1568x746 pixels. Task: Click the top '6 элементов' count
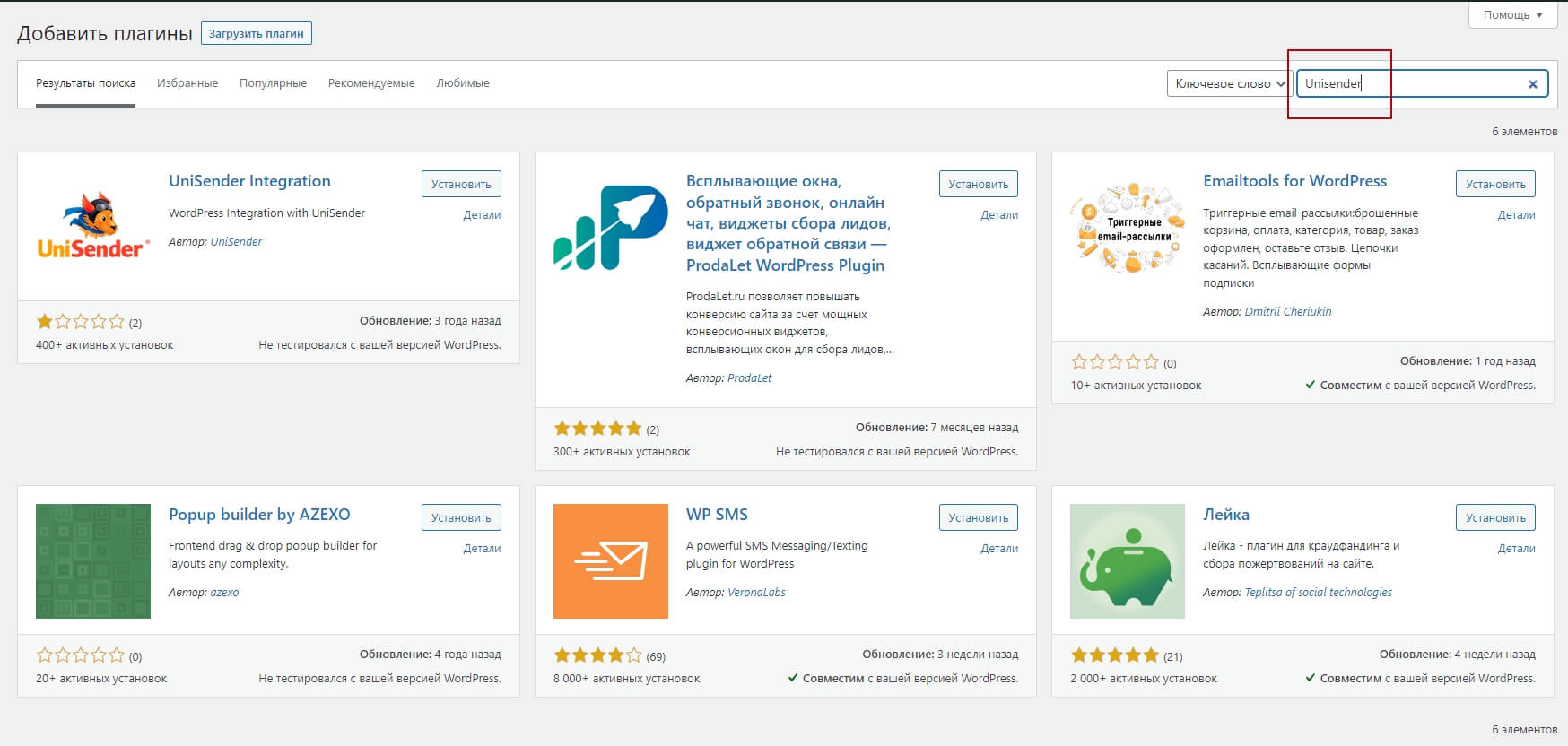point(1524,132)
